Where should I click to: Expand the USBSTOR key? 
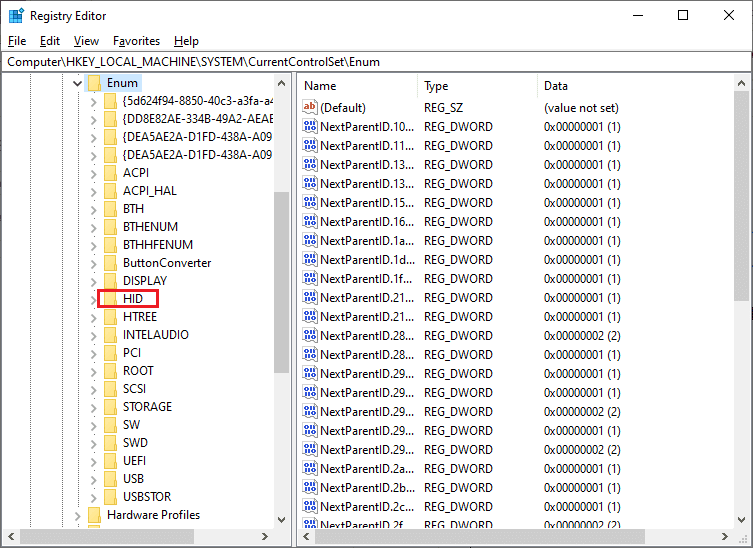(x=94, y=497)
